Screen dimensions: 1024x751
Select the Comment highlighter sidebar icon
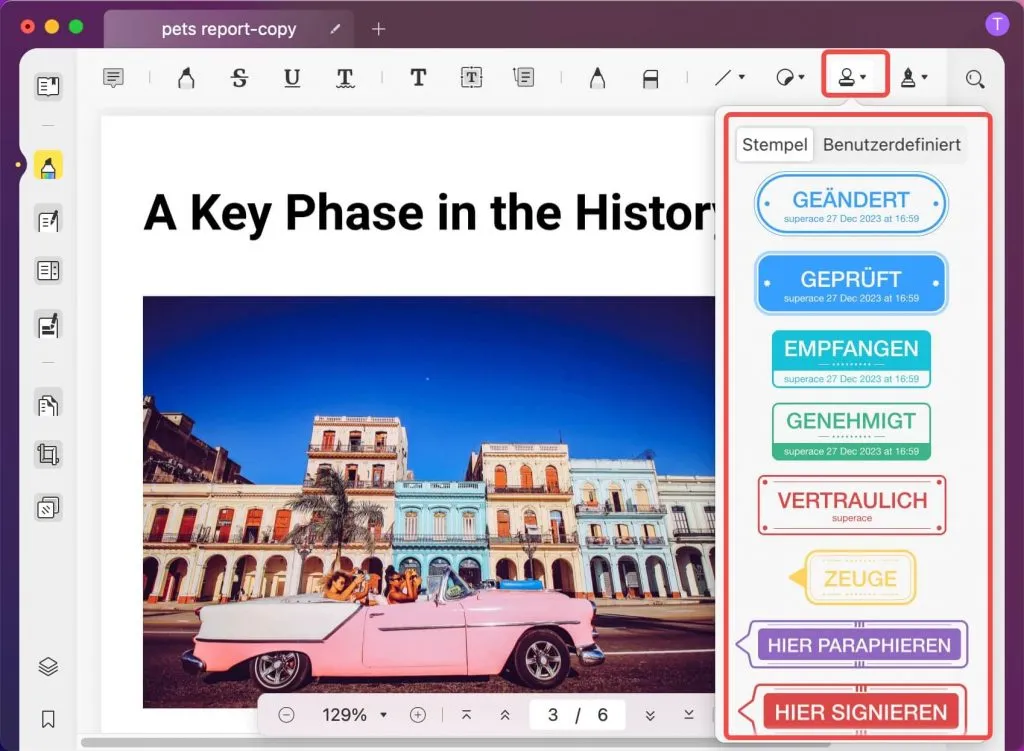point(48,166)
